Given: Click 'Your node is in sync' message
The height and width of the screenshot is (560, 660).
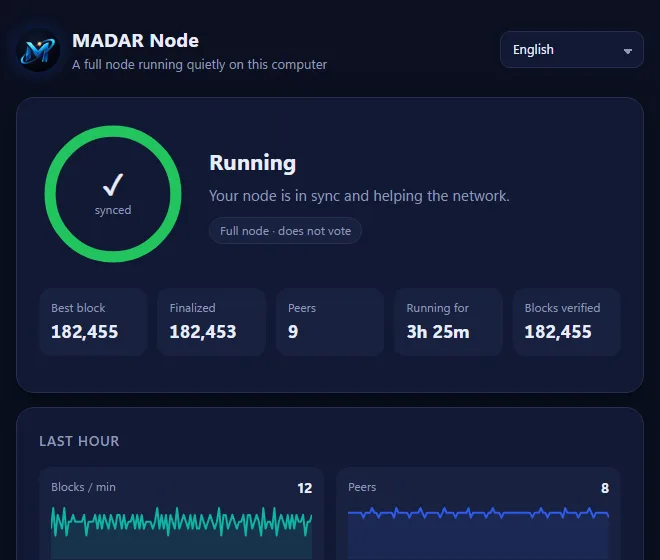Looking at the screenshot, I should coord(359,196).
